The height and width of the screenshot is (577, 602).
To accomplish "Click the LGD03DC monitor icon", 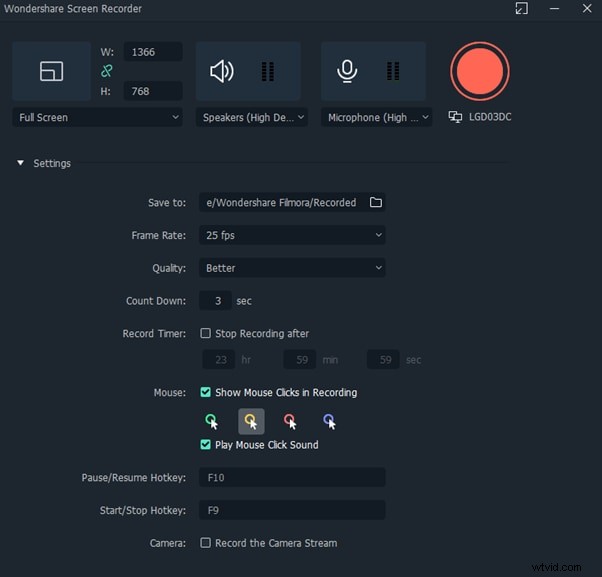I will click(x=457, y=117).
